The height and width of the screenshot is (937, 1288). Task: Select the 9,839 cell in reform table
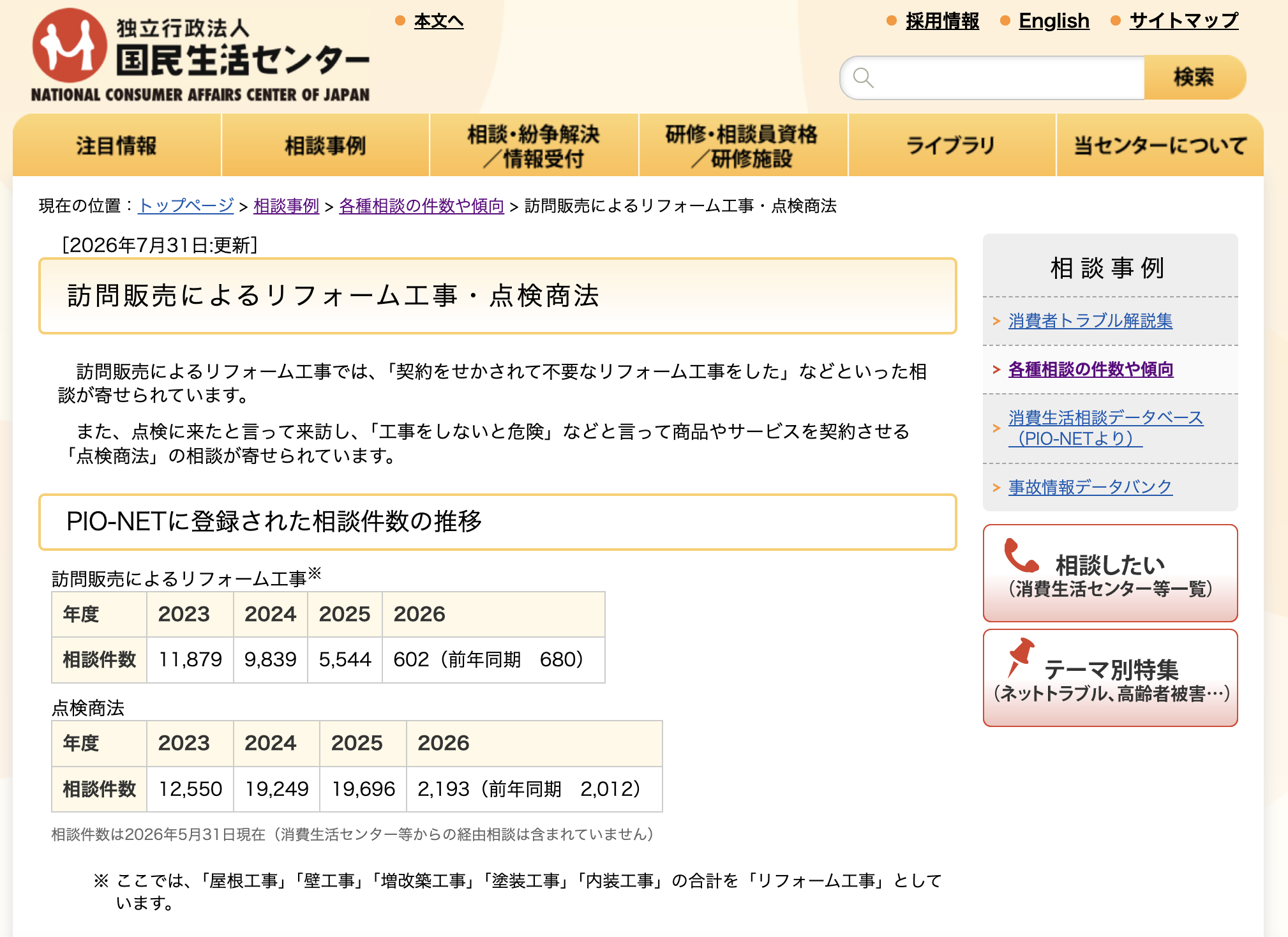point(271,659)
